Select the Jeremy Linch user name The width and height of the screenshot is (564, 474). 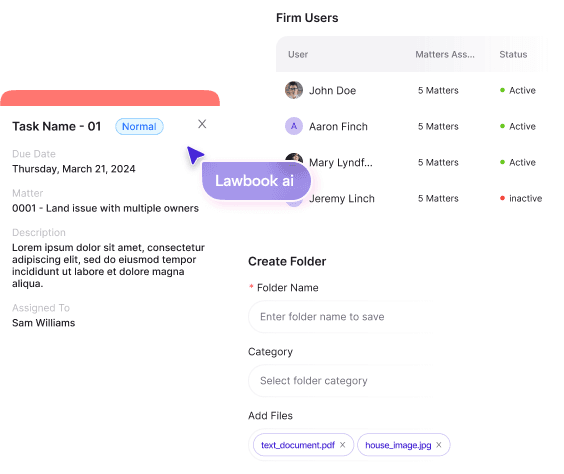point(342,199)
